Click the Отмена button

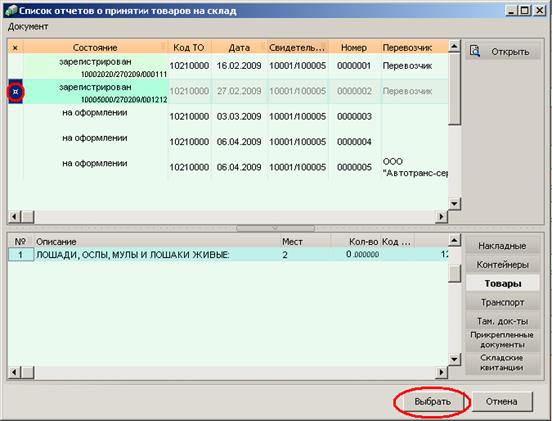click(x=502, y=401)
